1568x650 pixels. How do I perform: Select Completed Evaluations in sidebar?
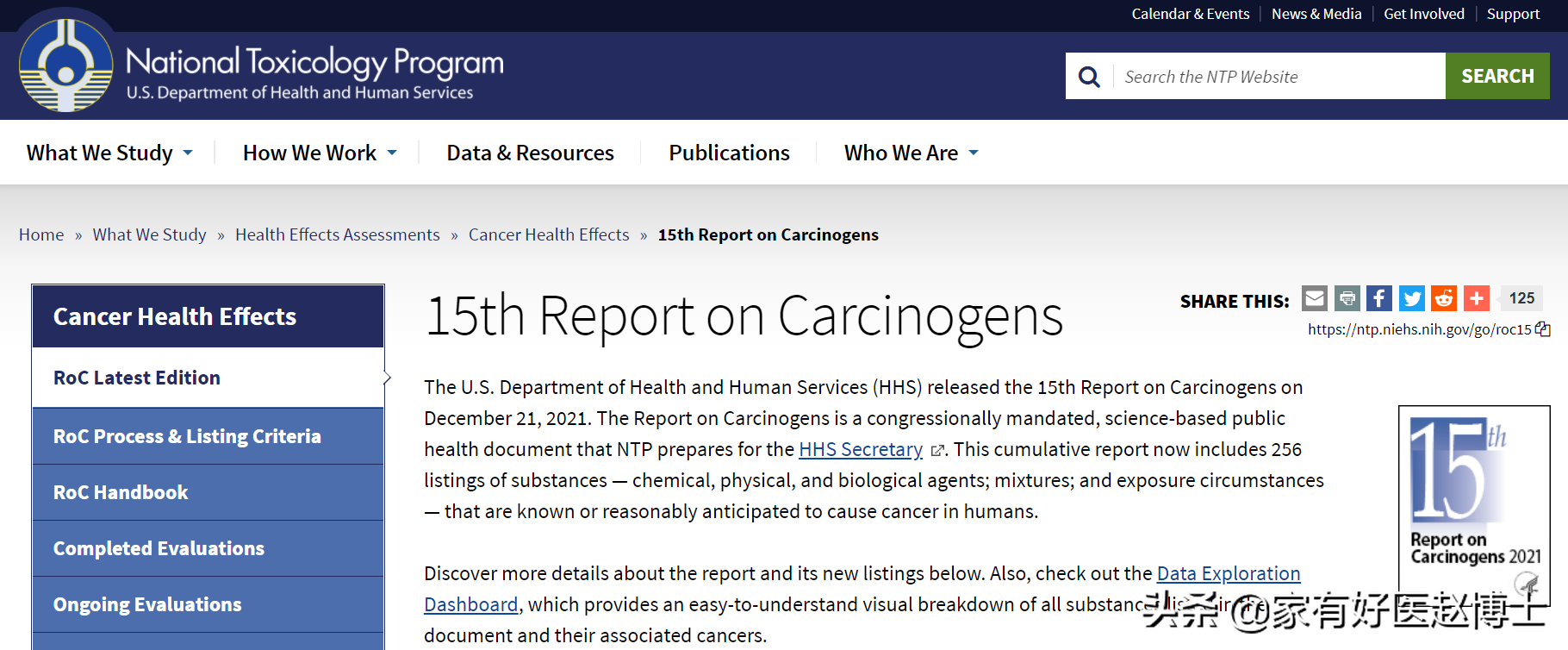[x=208, y=548]
